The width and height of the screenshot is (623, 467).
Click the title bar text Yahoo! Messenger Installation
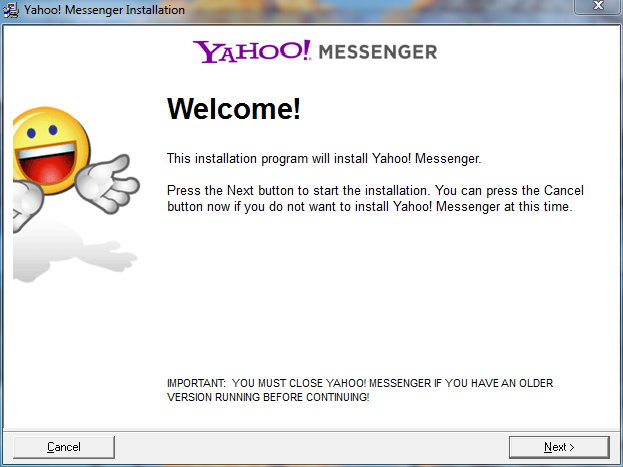[x=104, y=10]
